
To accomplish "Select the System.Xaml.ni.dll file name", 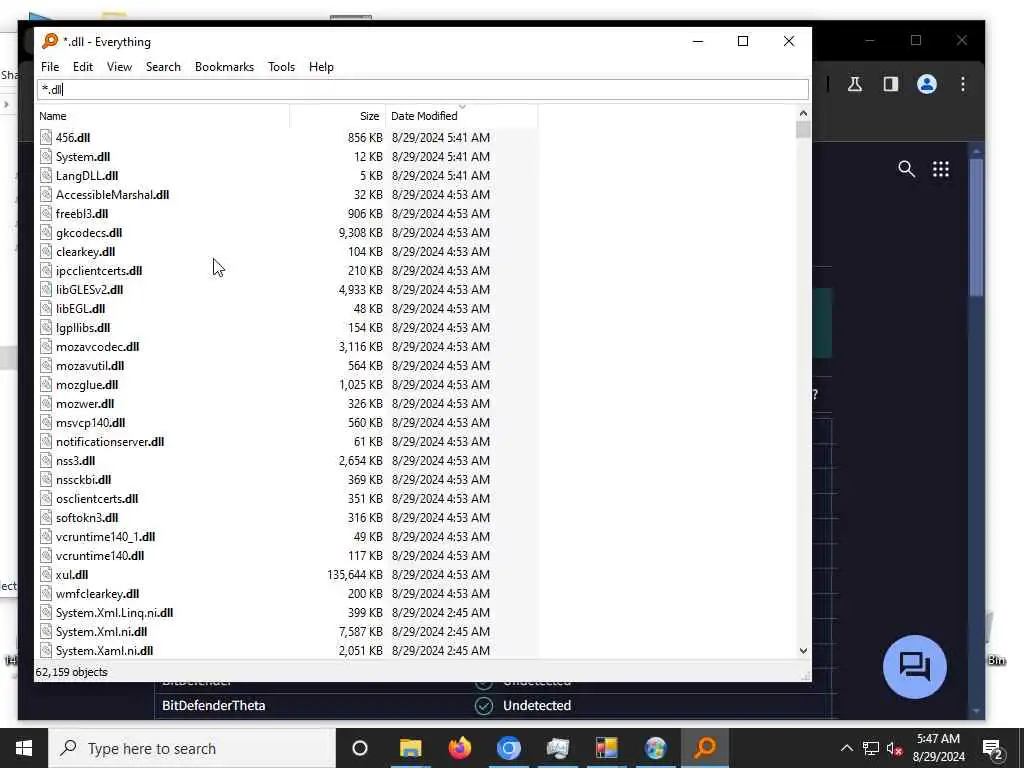I will coord(104,650).
